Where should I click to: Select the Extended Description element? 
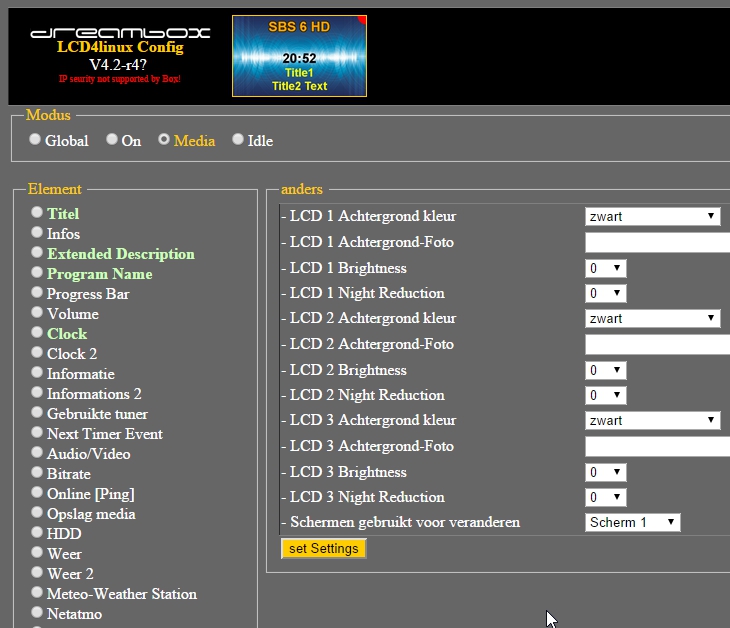(37, 252)
